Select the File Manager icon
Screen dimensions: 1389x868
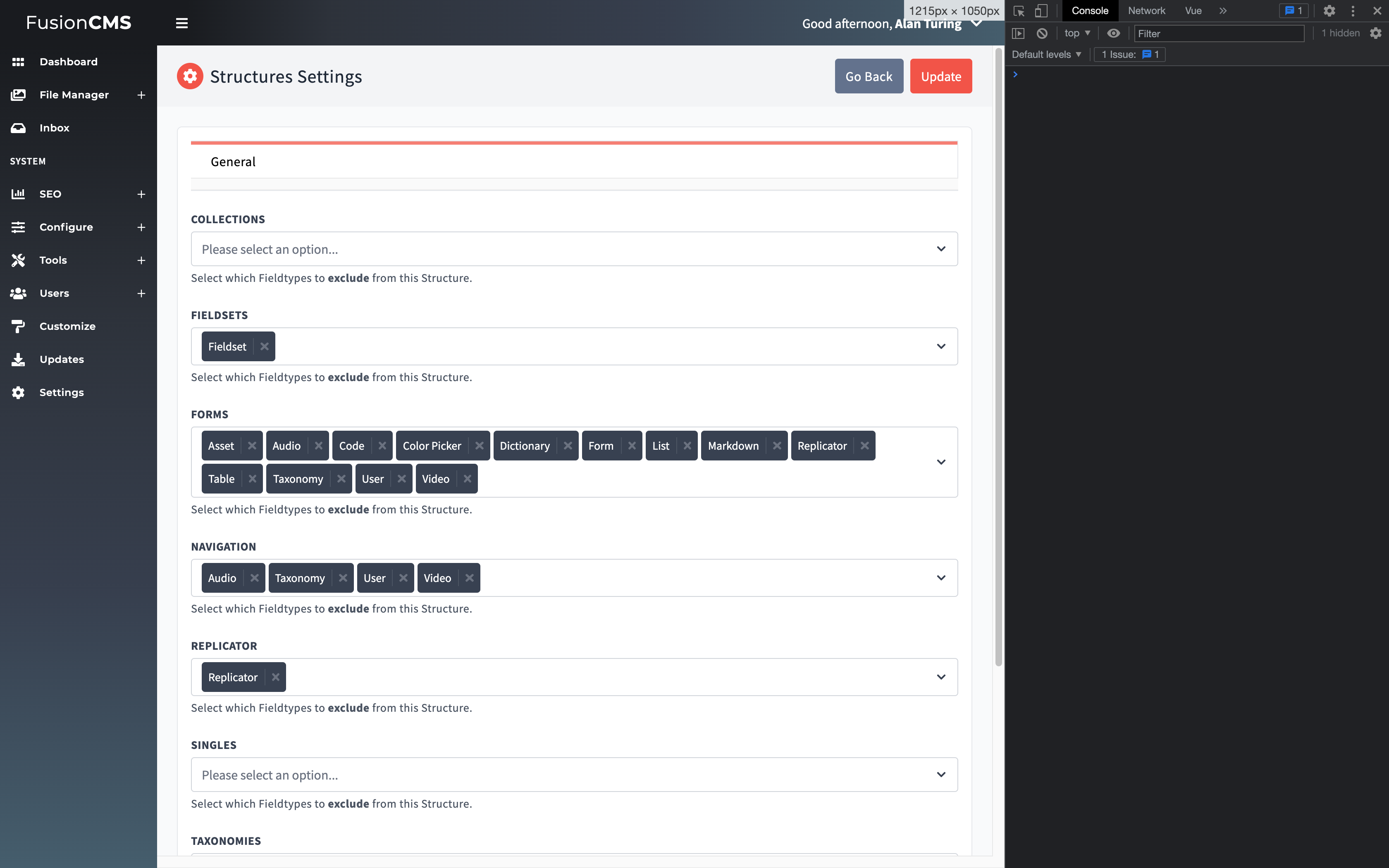pos(18,95)
